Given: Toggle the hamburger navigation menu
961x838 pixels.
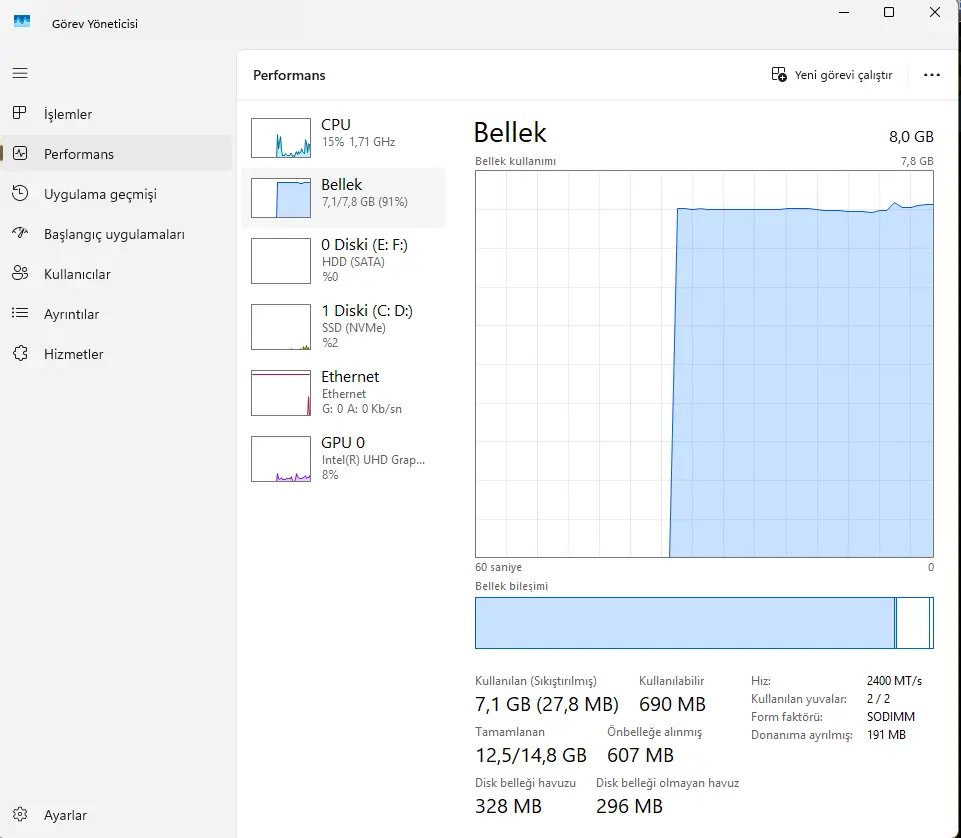Looking at the screenshot, I should click(x=20, y=74).
